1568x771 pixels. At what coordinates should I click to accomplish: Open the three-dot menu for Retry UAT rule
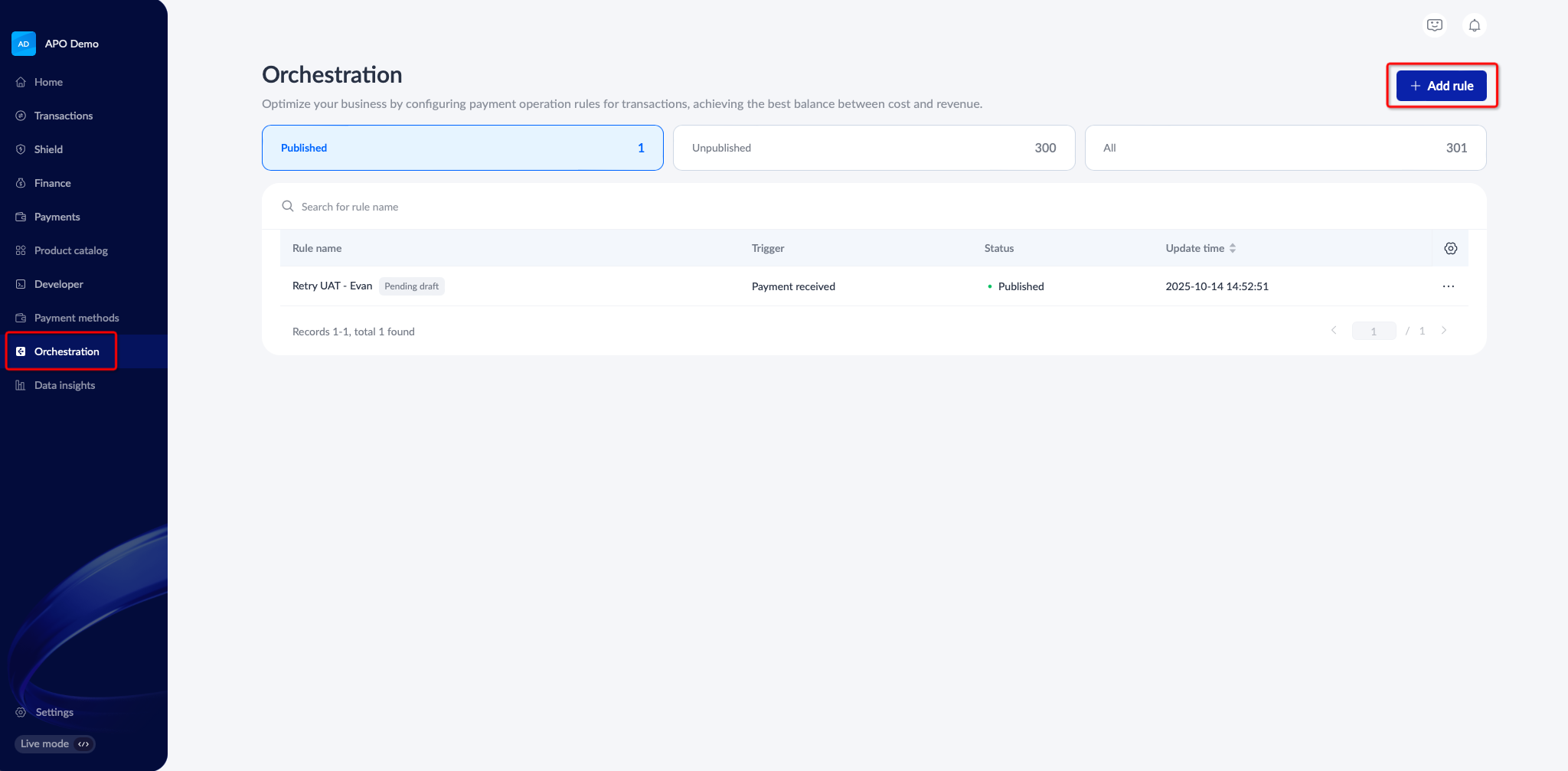1448,286
